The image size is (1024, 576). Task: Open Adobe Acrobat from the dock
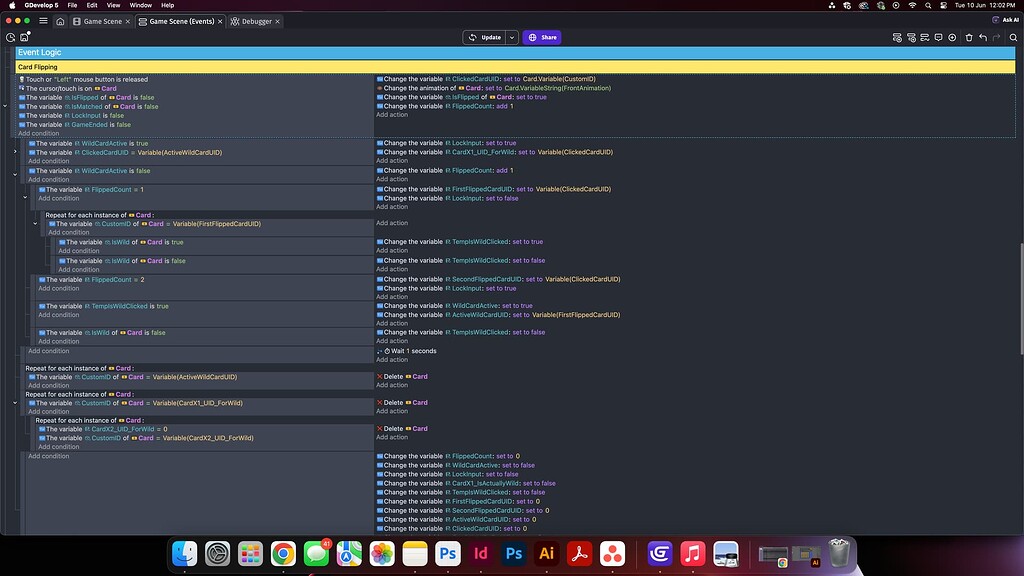coord(579,554)
